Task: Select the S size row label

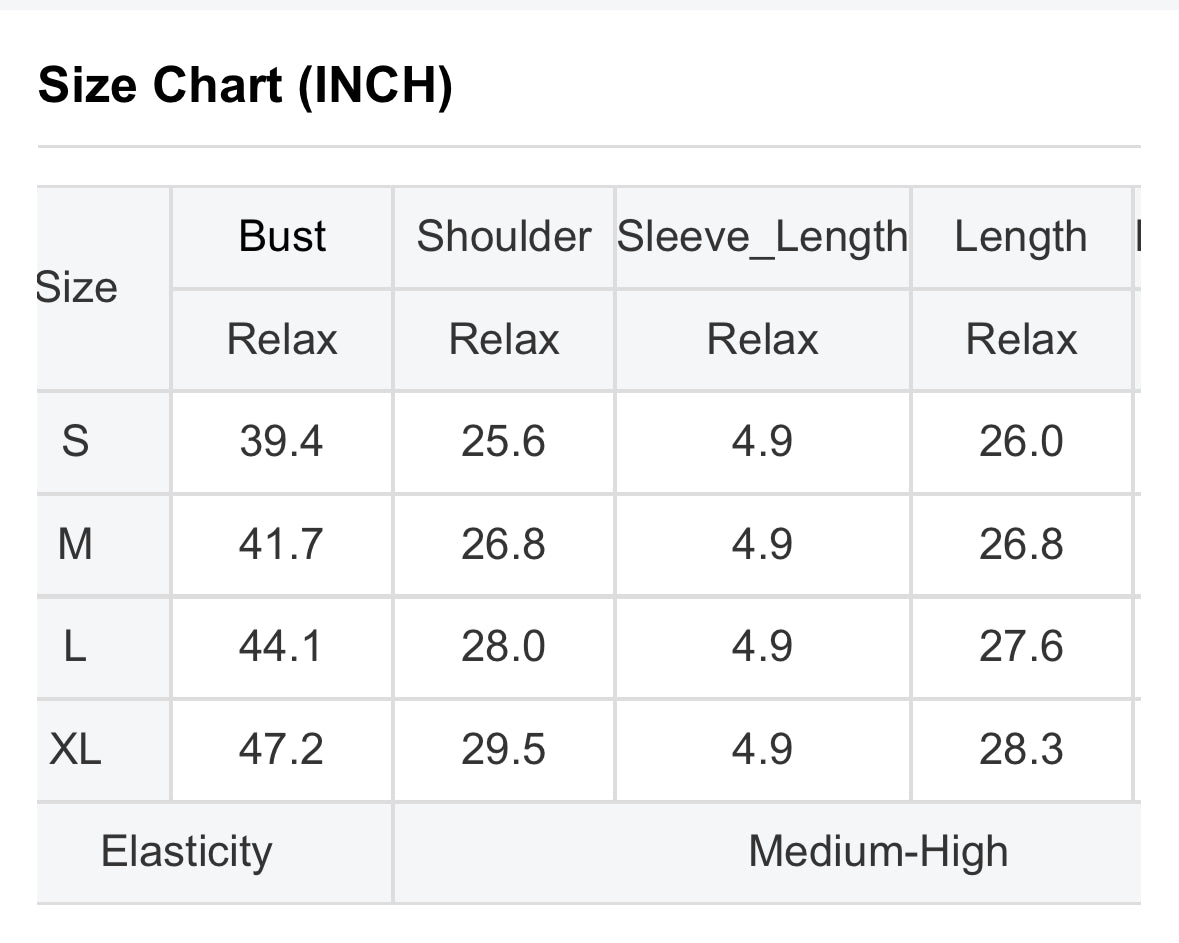Action: pos(75,441)
